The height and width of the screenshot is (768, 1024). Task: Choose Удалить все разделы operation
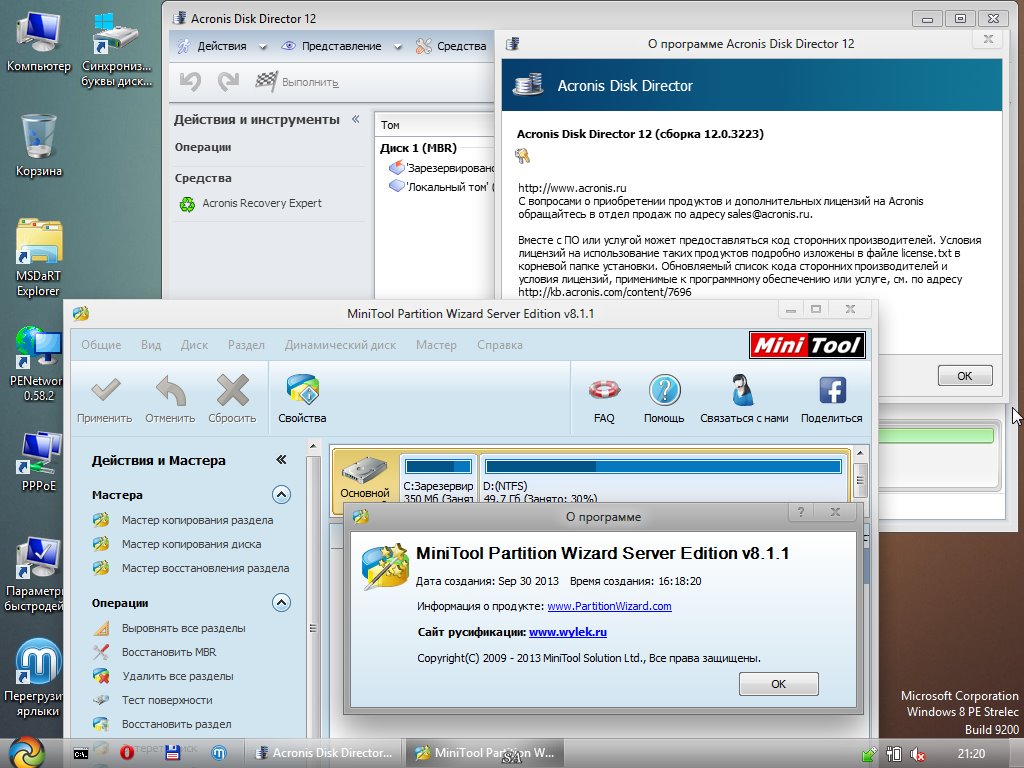163,676
